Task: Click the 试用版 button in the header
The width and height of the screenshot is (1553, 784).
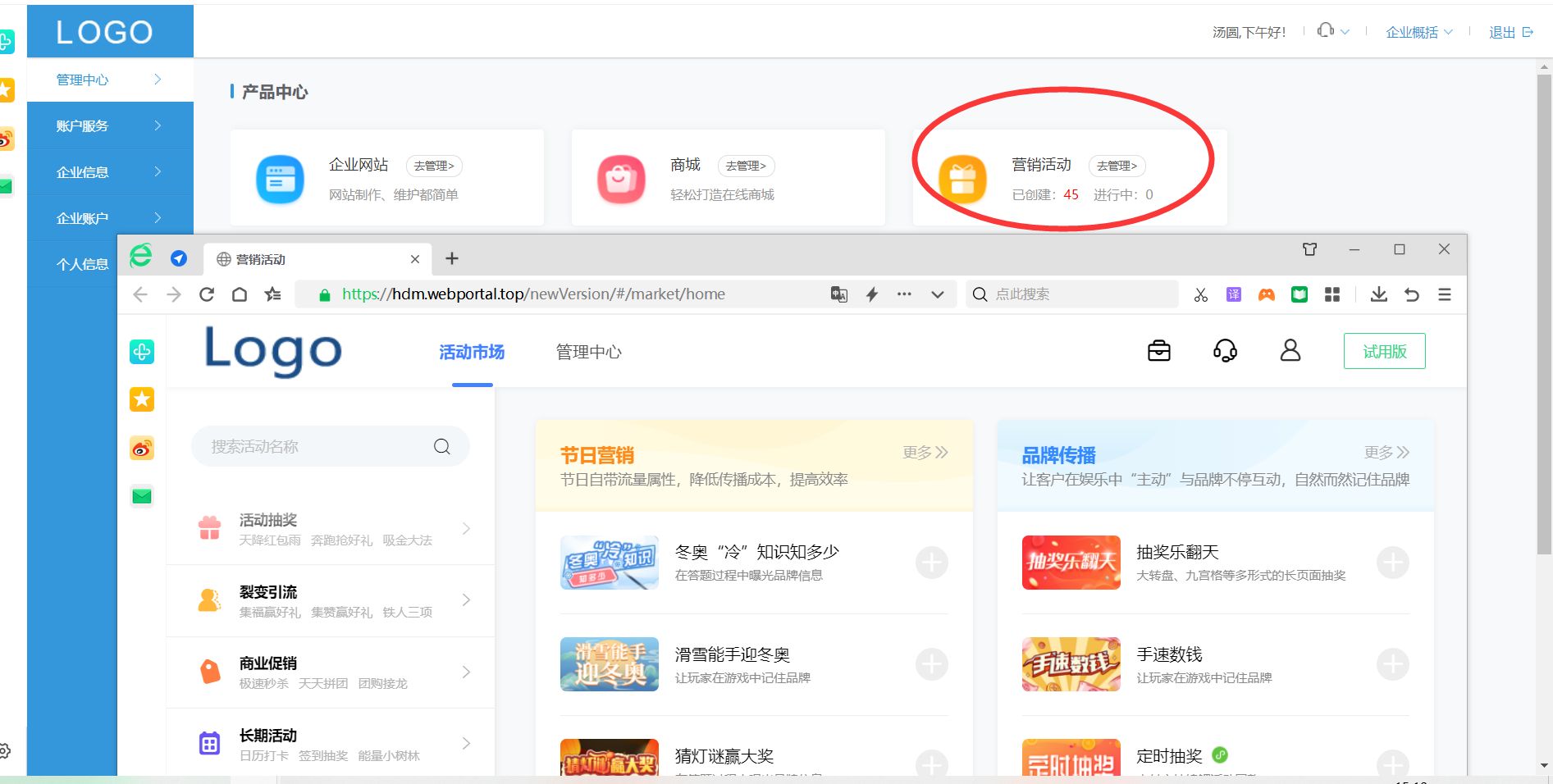Action: pos(1383,350)
